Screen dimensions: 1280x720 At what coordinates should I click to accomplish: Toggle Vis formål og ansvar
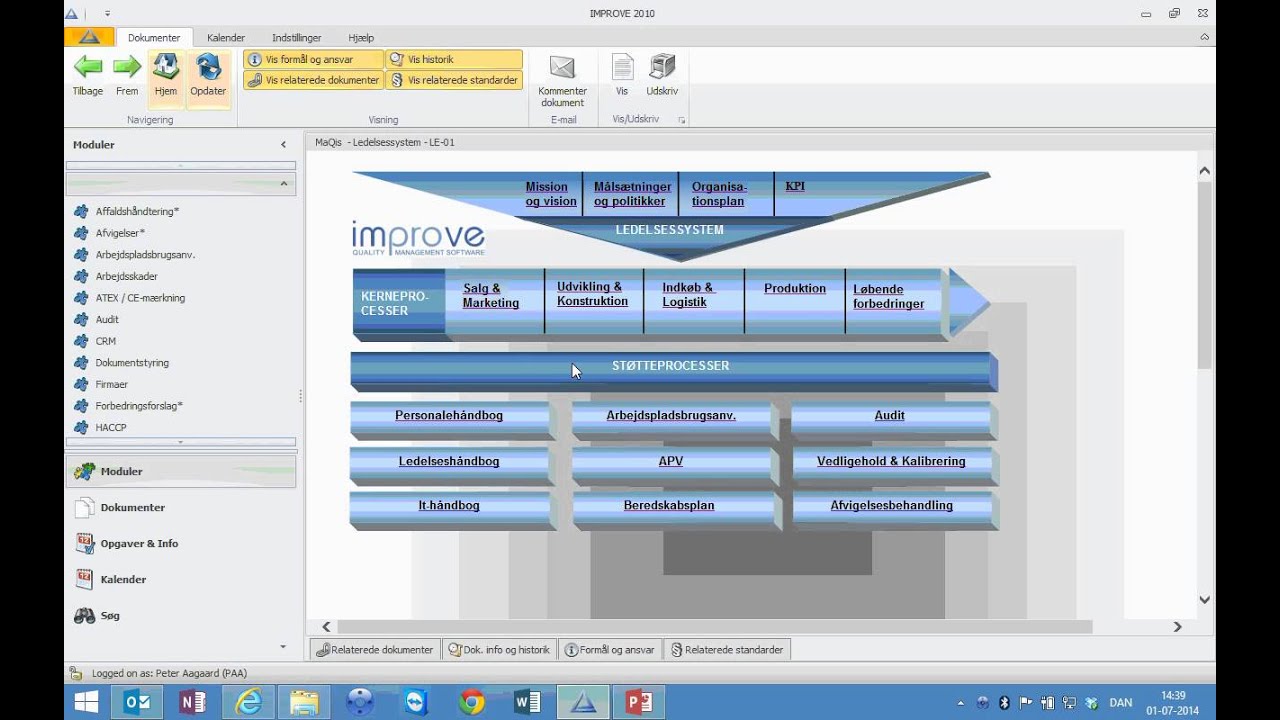pos(313,60)
